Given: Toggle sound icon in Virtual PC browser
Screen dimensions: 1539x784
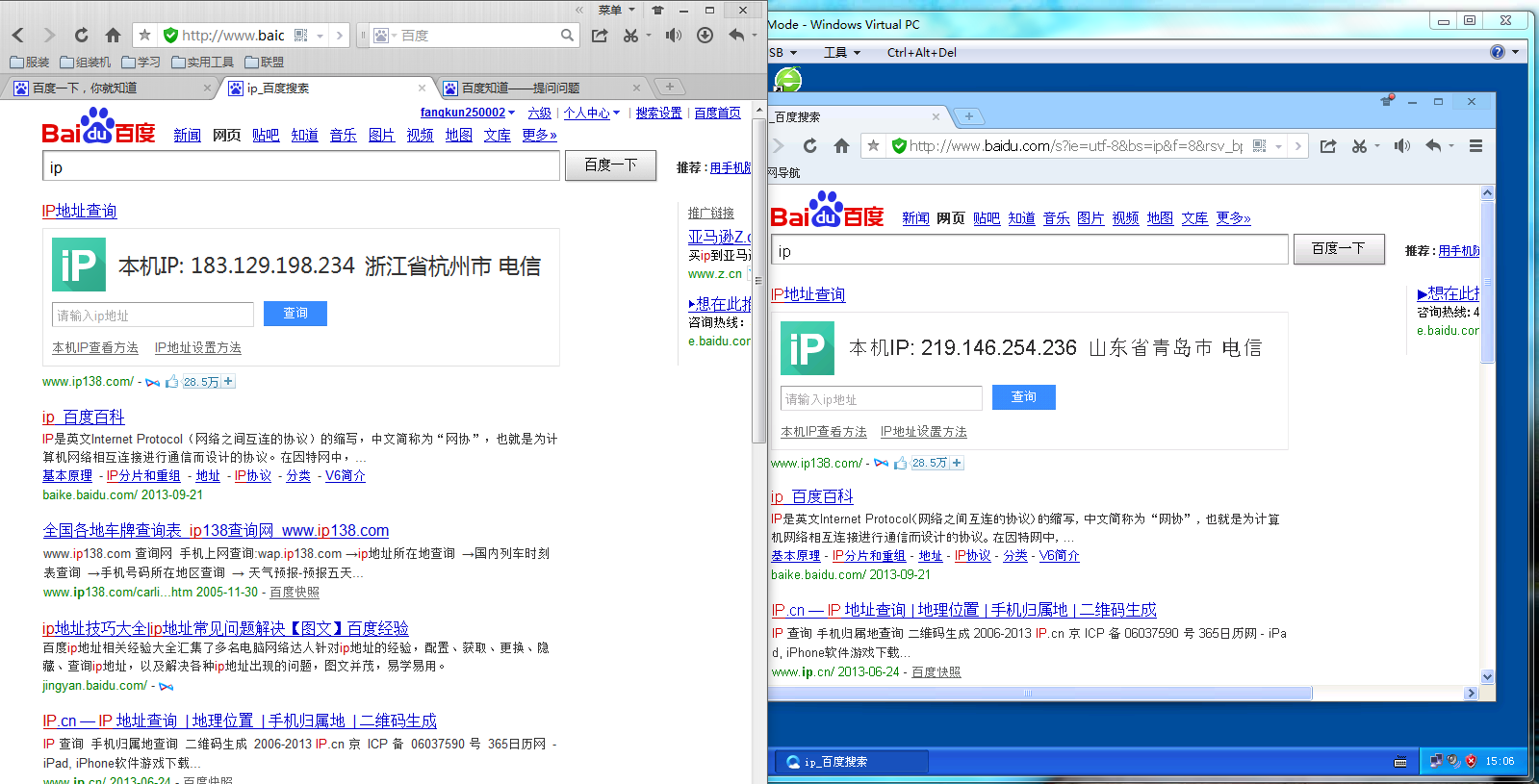Looking at the screenshot, I should tap(1401, 146).
